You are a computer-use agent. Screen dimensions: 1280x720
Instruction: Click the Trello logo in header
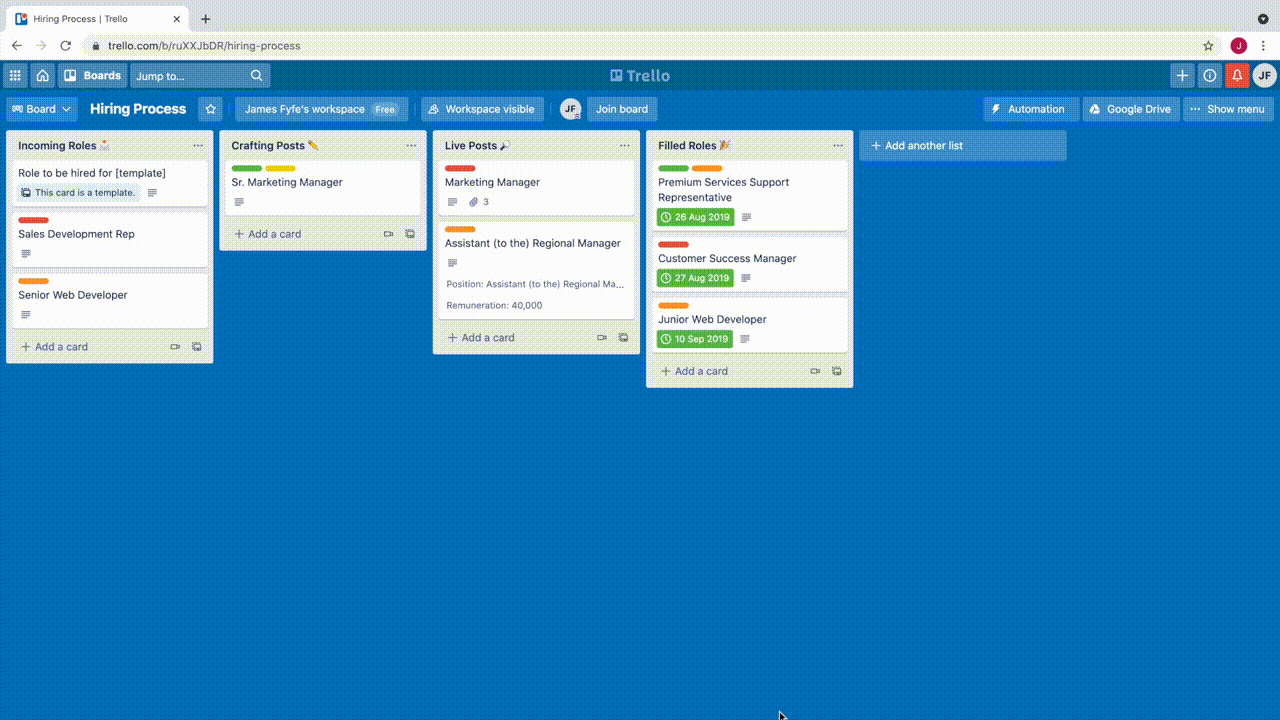(640, 75)
